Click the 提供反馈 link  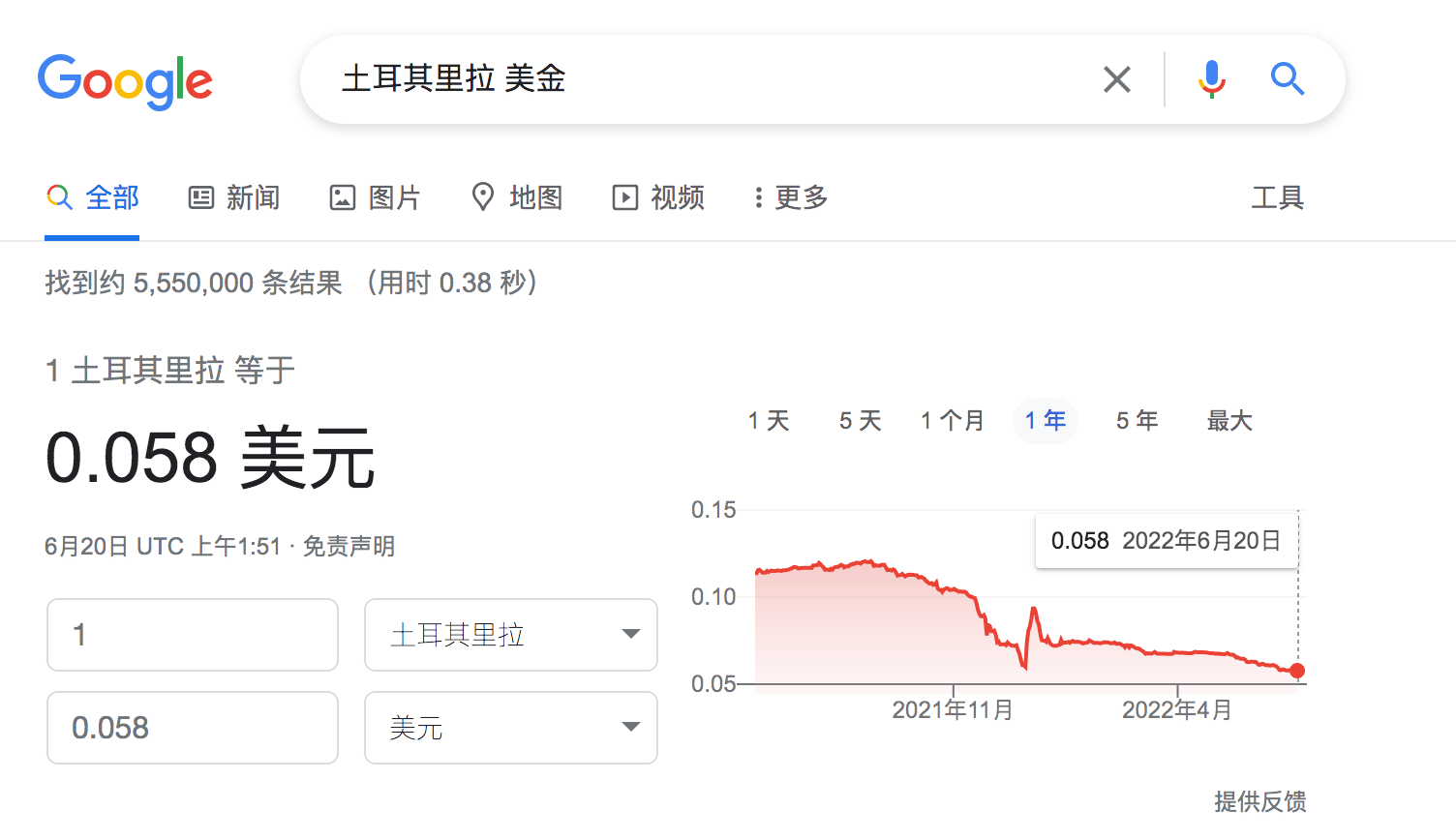1259,802
